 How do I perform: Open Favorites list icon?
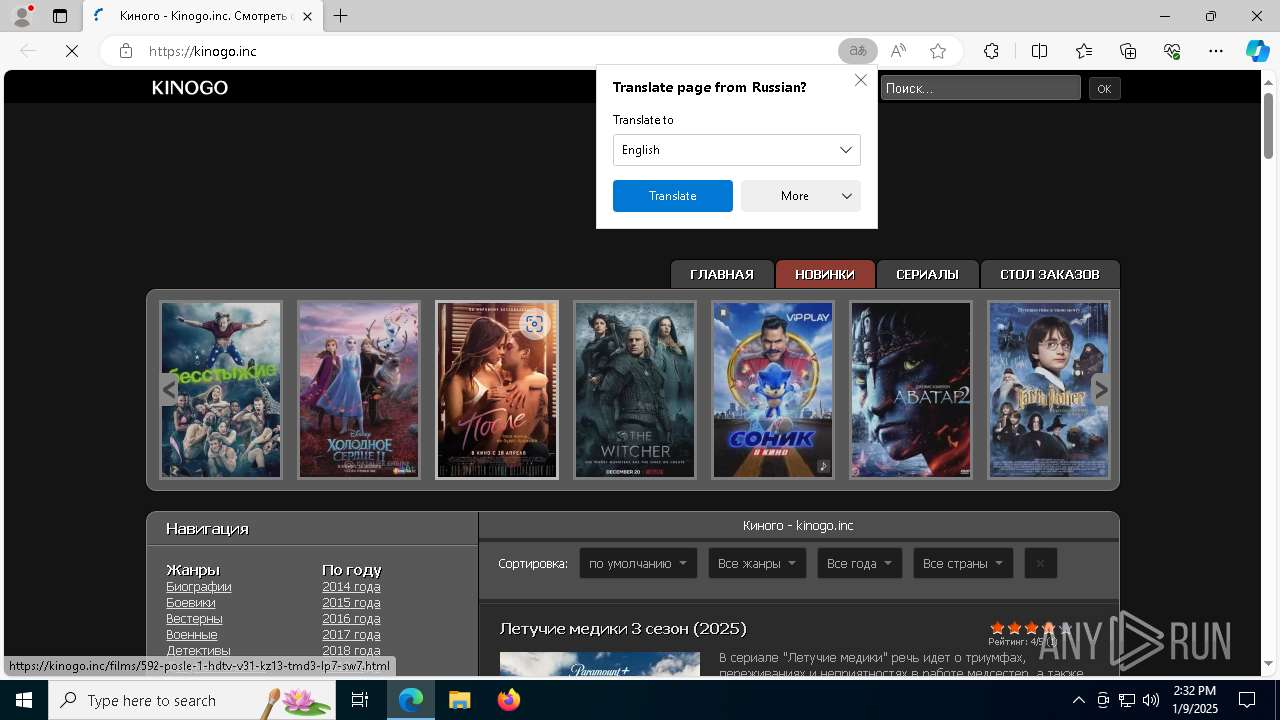click(1084, 51)
